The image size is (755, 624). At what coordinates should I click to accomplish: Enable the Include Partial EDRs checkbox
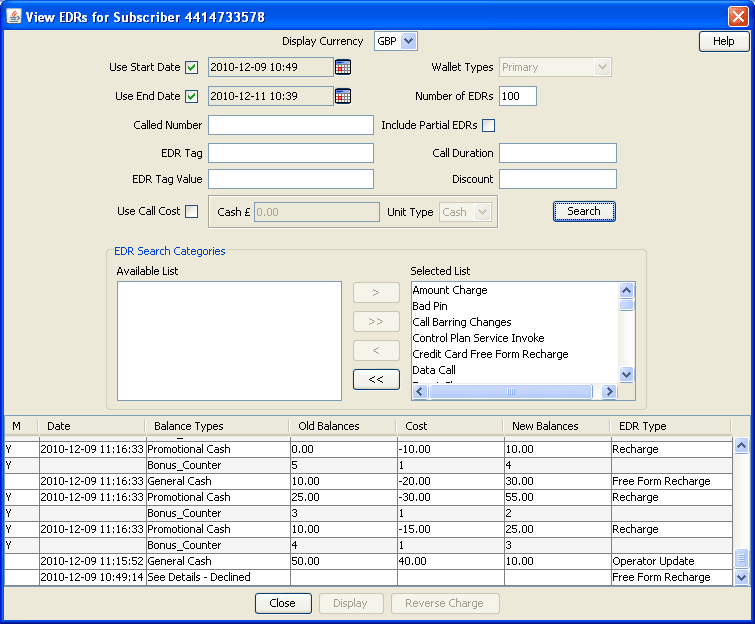click(488, 126)
